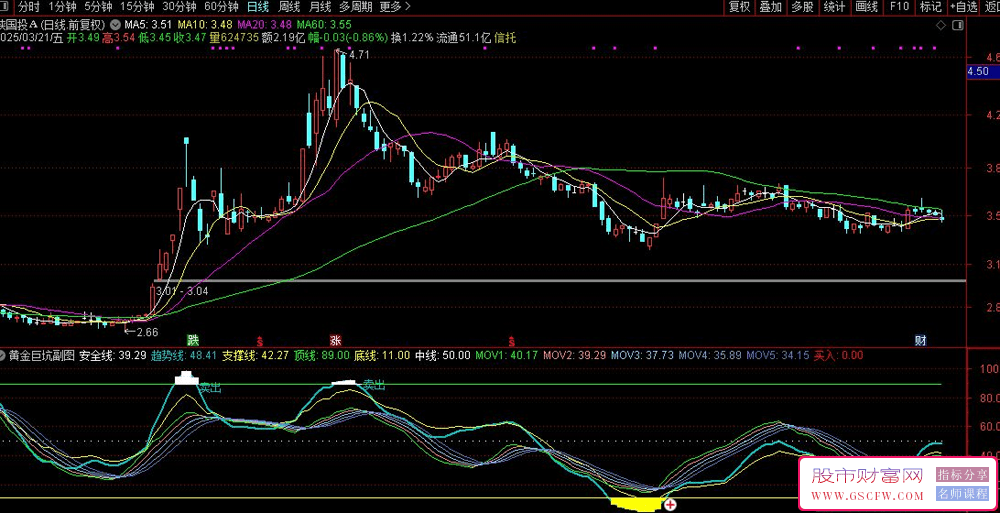
Task: Open the 指标分享 link
Action: tap(962, 474)
